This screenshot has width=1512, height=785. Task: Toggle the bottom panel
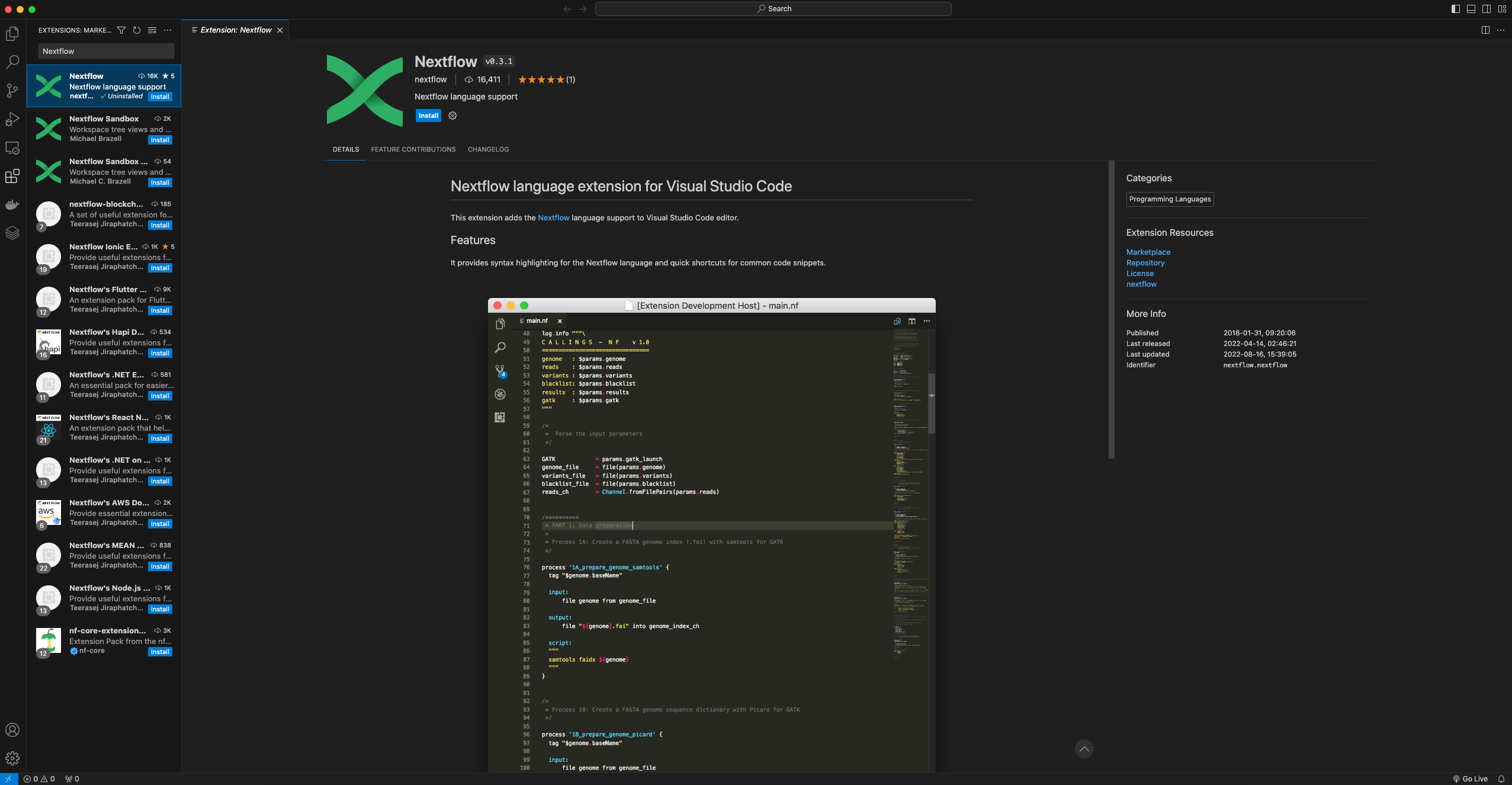pos(1471,9)
